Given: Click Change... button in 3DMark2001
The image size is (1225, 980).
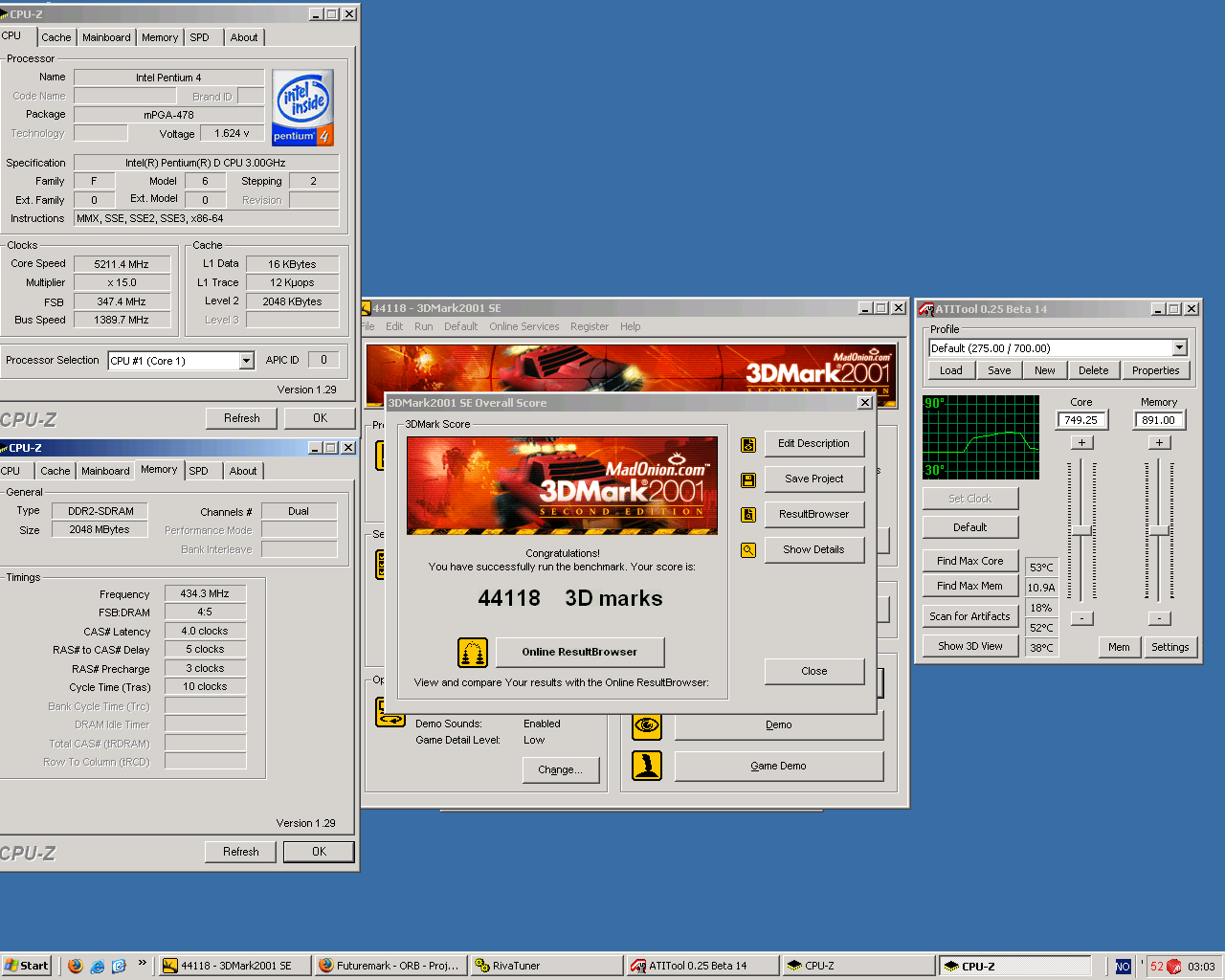Looking at the screenshot, I should pyautogui.click(x=560, y=770).
